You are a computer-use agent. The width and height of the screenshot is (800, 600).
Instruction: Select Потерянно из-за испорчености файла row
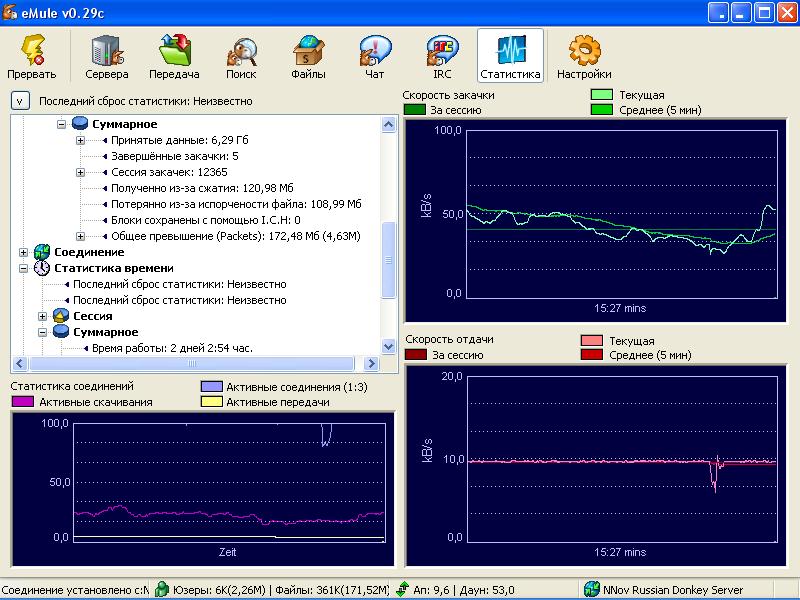pos(236,204)
